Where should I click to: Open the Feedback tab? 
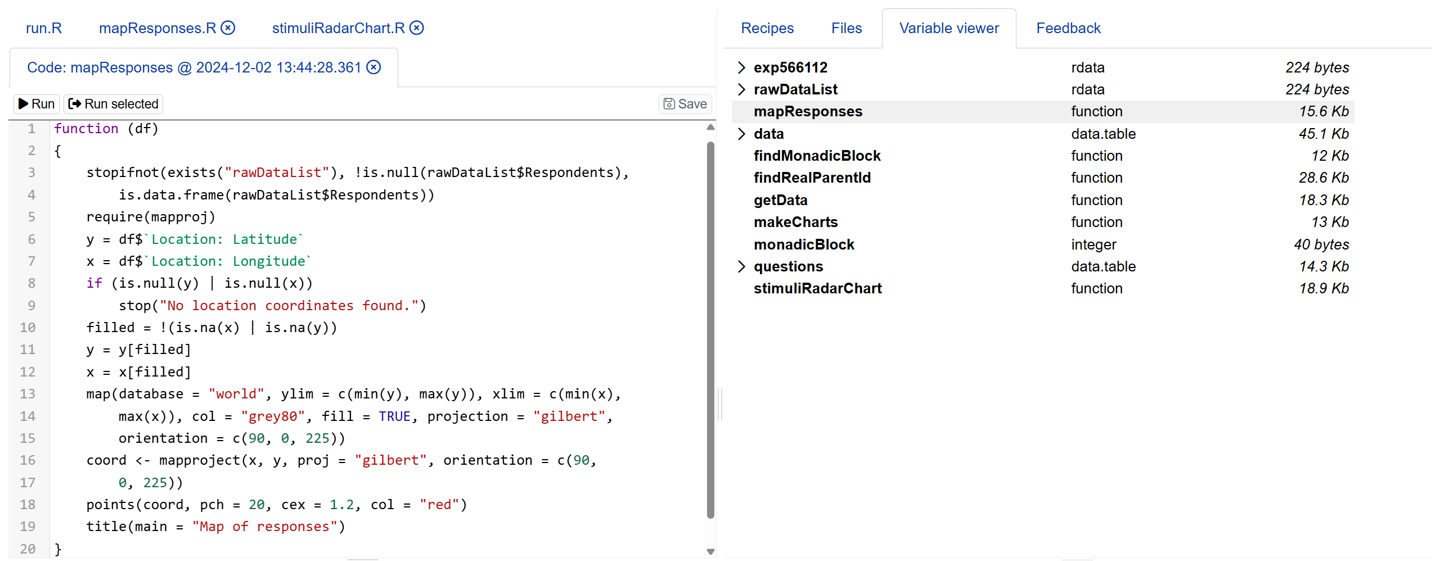(1068, 28)
